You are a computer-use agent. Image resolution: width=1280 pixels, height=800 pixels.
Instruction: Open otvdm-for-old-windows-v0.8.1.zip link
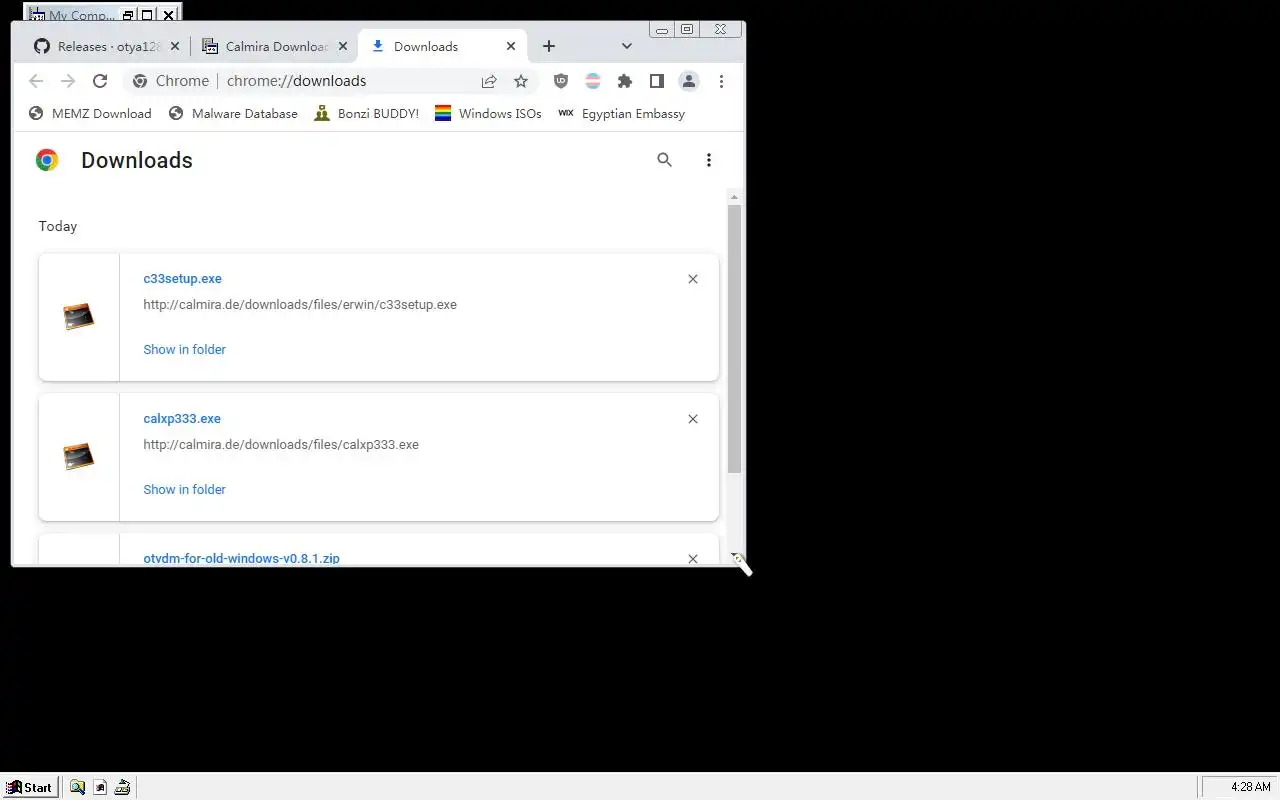(241, 558)
